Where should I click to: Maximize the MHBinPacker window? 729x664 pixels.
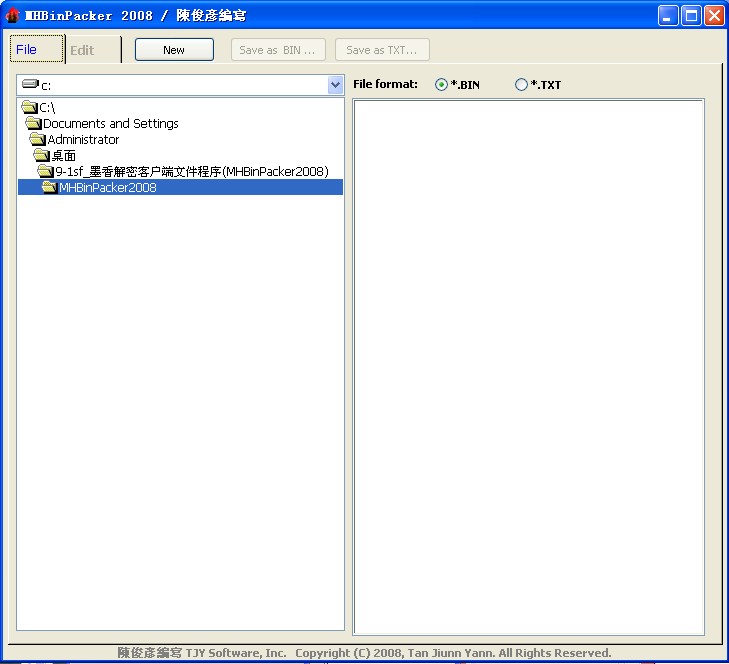[x=691, y=16]
